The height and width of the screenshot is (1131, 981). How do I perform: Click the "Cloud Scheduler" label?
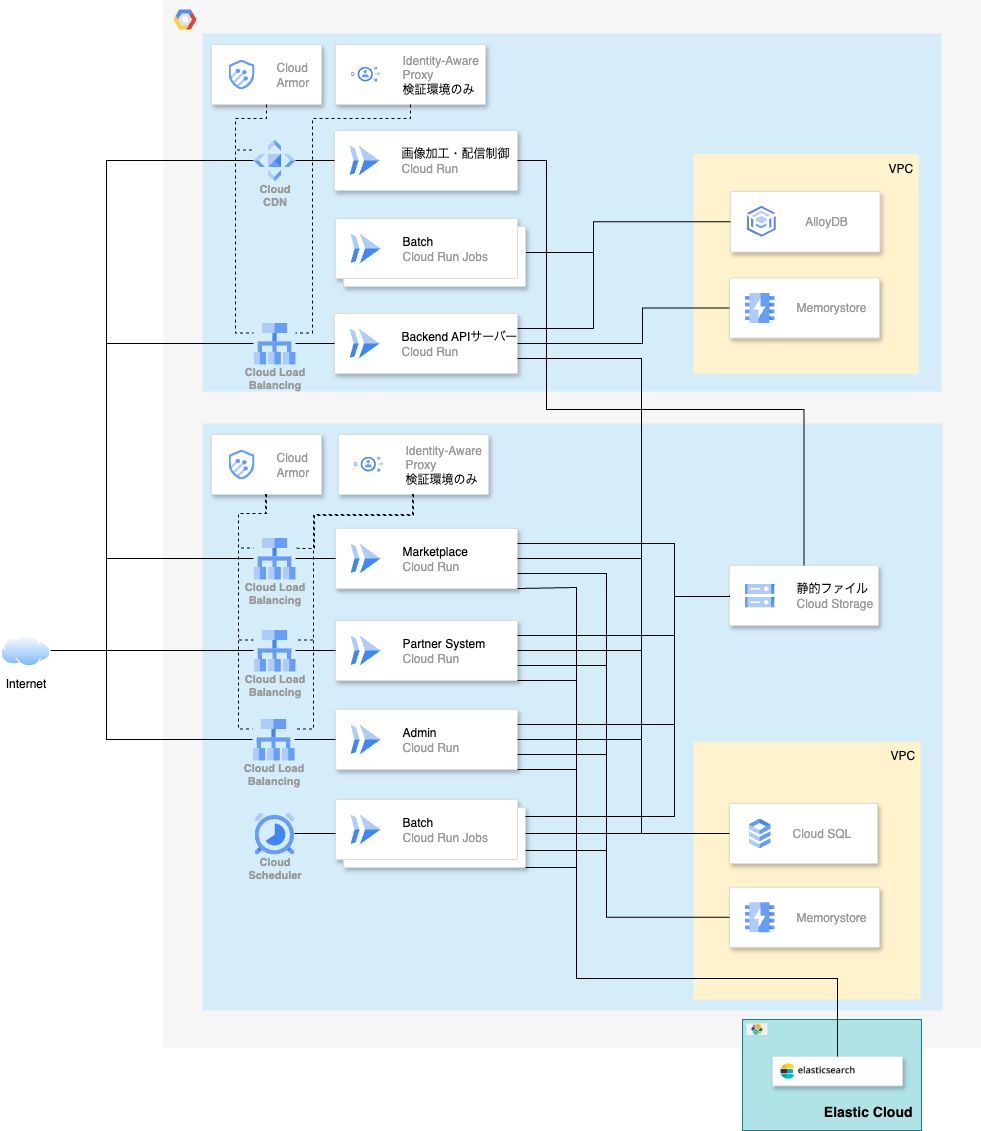point(275,868)
